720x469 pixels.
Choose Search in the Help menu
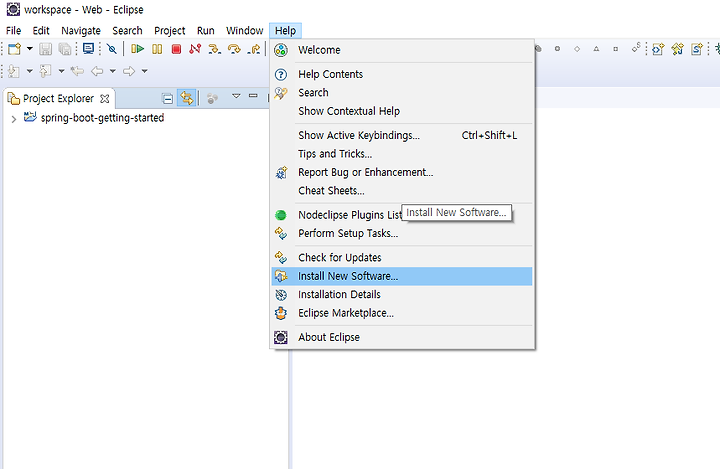pos(402,93)
